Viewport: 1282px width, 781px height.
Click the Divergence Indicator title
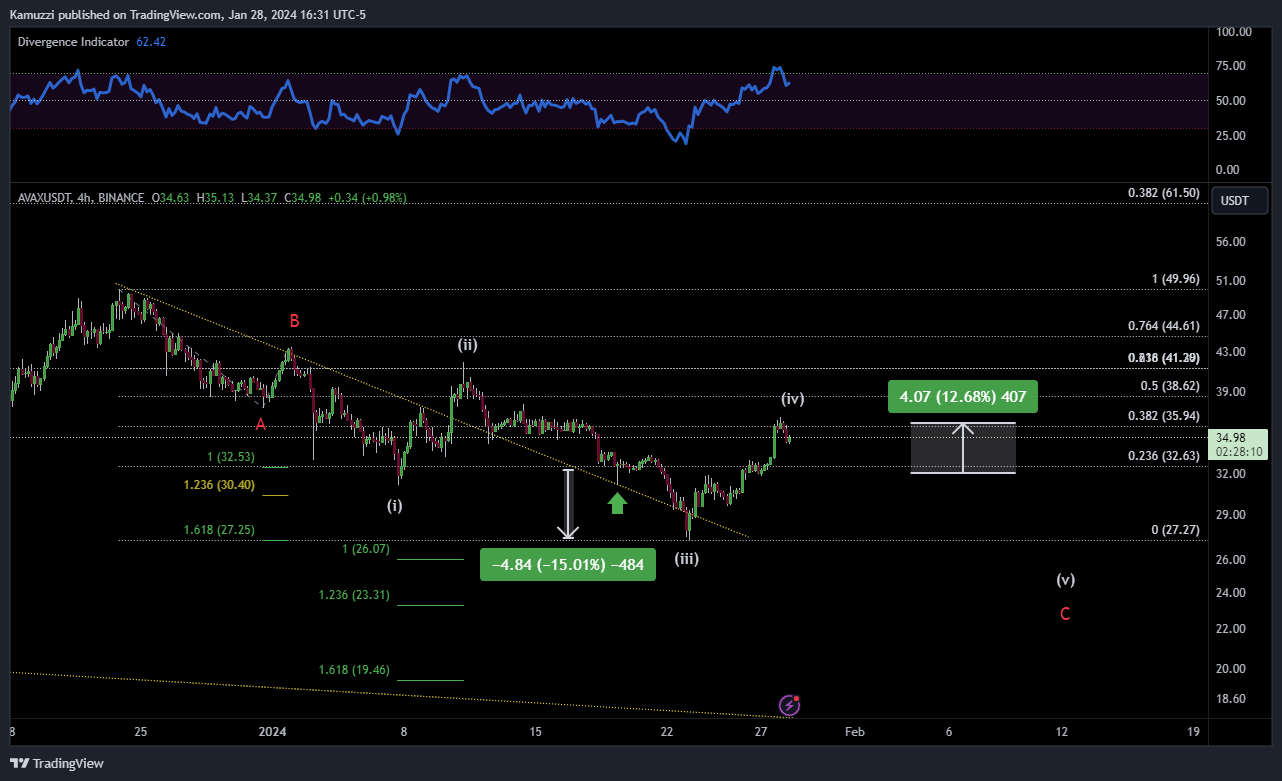tap(74, 42)
